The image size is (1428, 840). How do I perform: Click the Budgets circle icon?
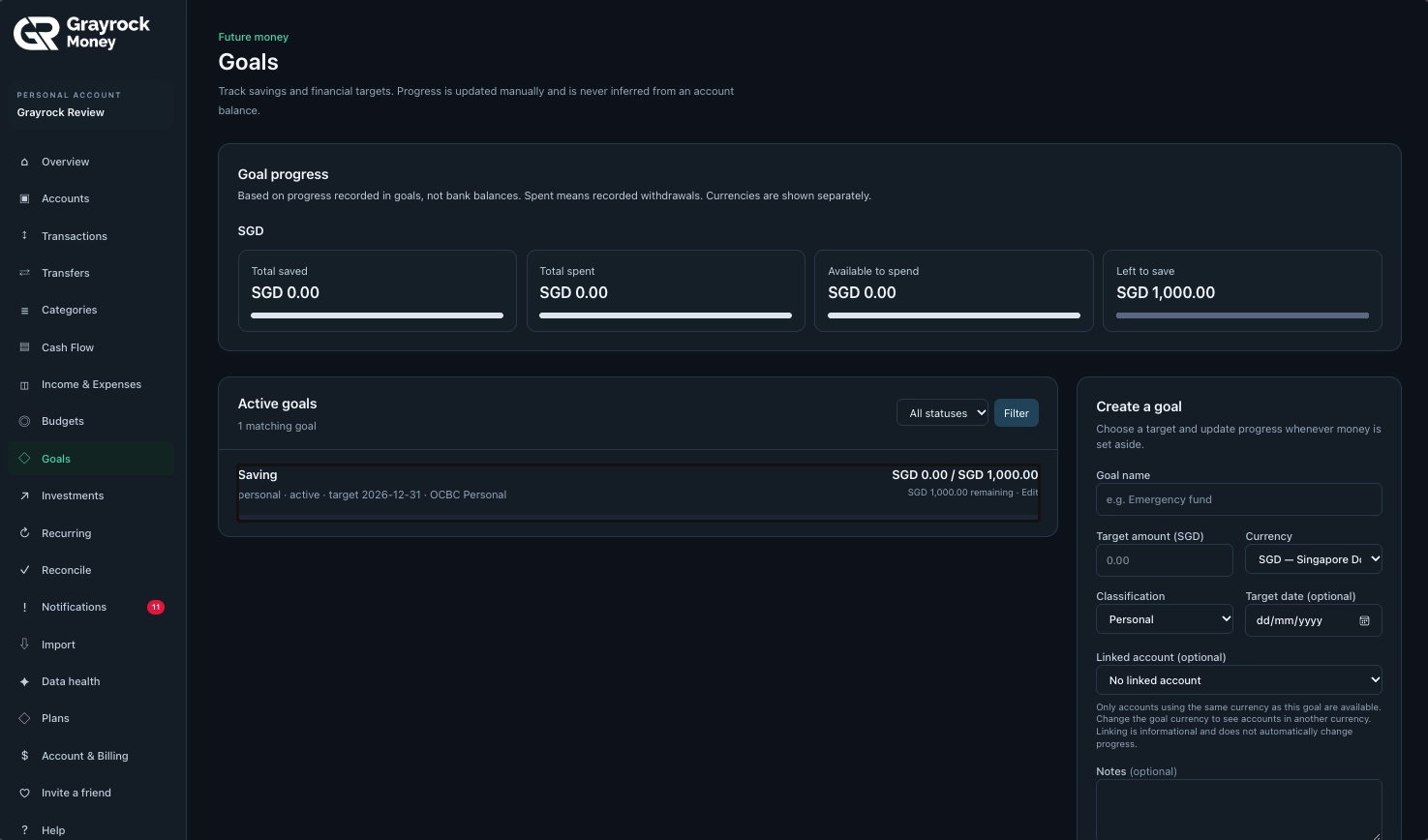[x=24, y=421]
